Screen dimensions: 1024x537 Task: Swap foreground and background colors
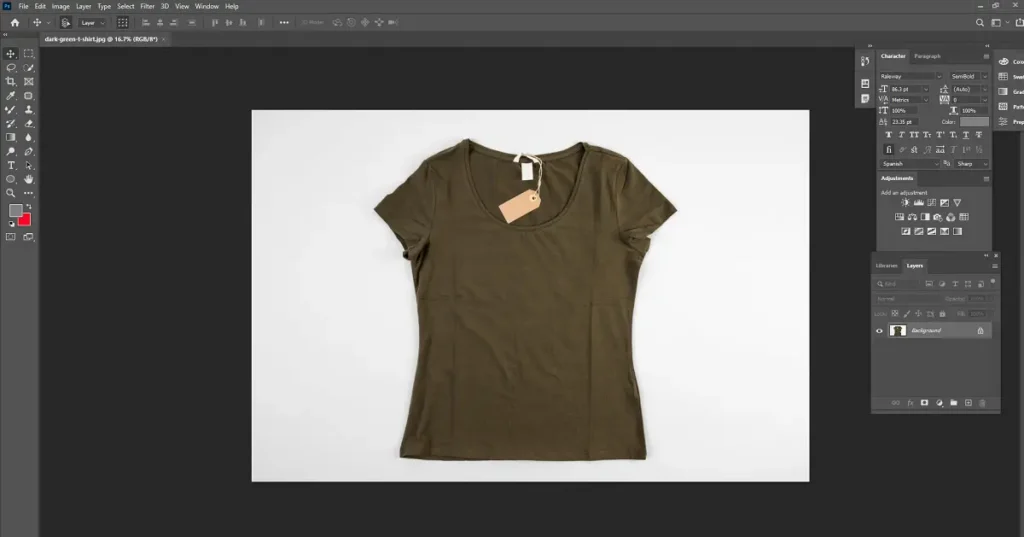(x=28, y=206)
